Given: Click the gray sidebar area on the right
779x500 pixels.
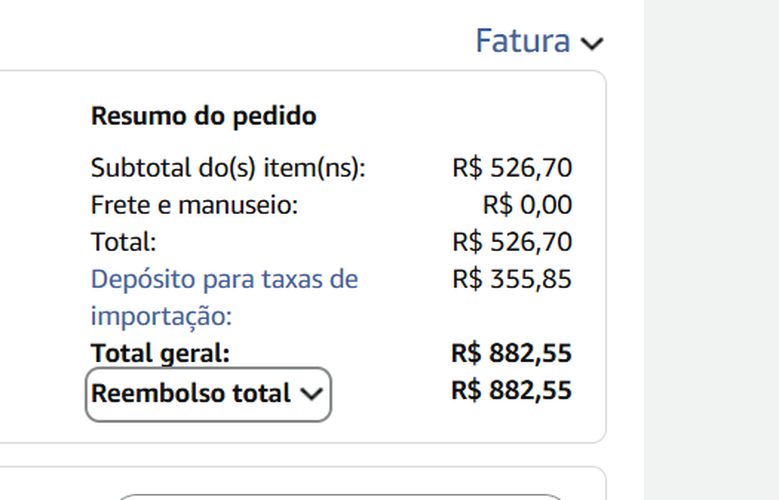Looking at the screenshot, I should (710, 250).
